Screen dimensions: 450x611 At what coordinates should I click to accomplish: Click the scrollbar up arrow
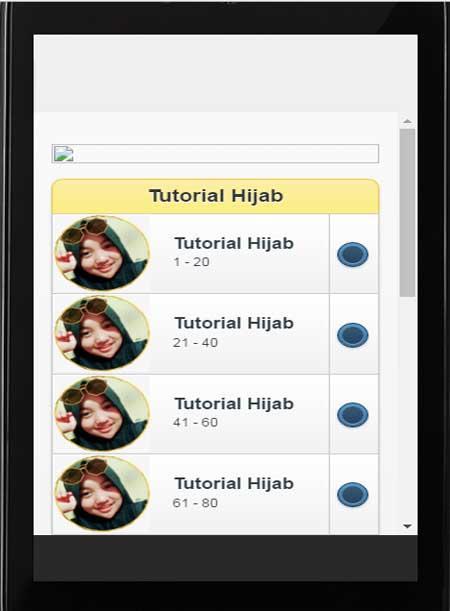tap(407, 121)
